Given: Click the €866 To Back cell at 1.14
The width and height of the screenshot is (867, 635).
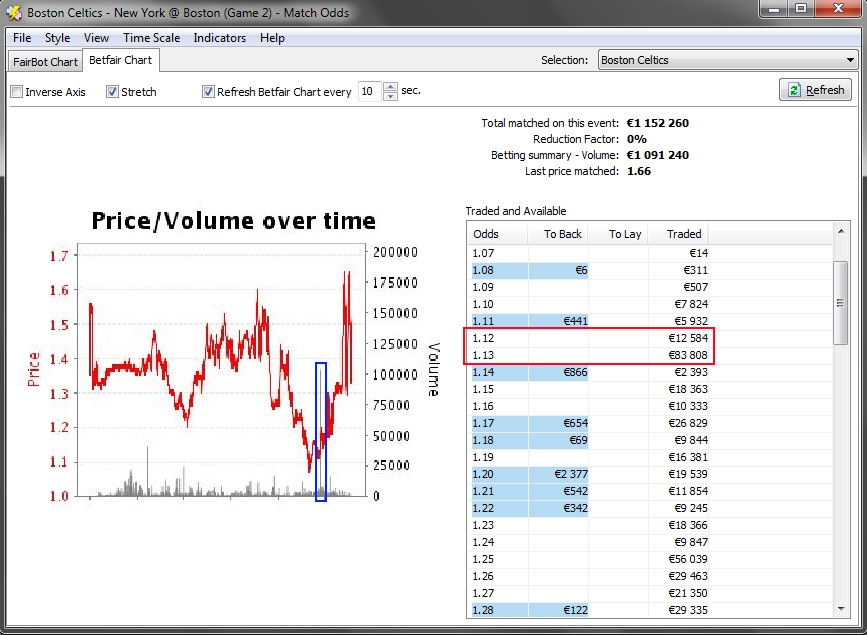Looking at the screenshot, I should [558, 372].
